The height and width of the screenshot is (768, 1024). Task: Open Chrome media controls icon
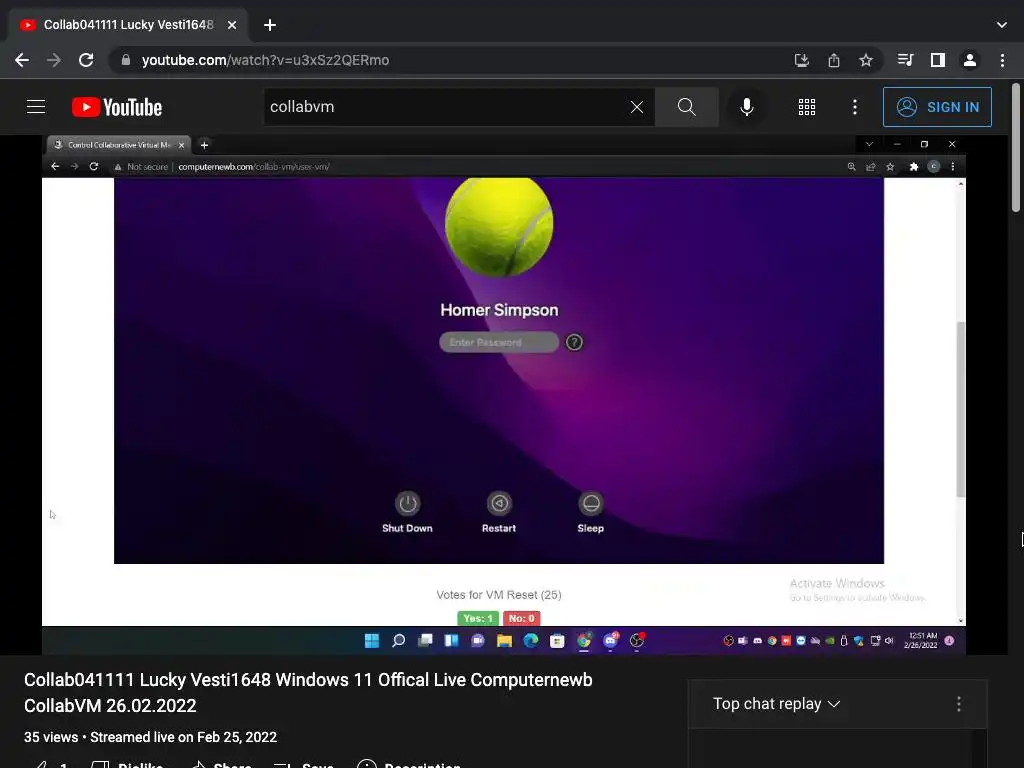coord(905,60)
